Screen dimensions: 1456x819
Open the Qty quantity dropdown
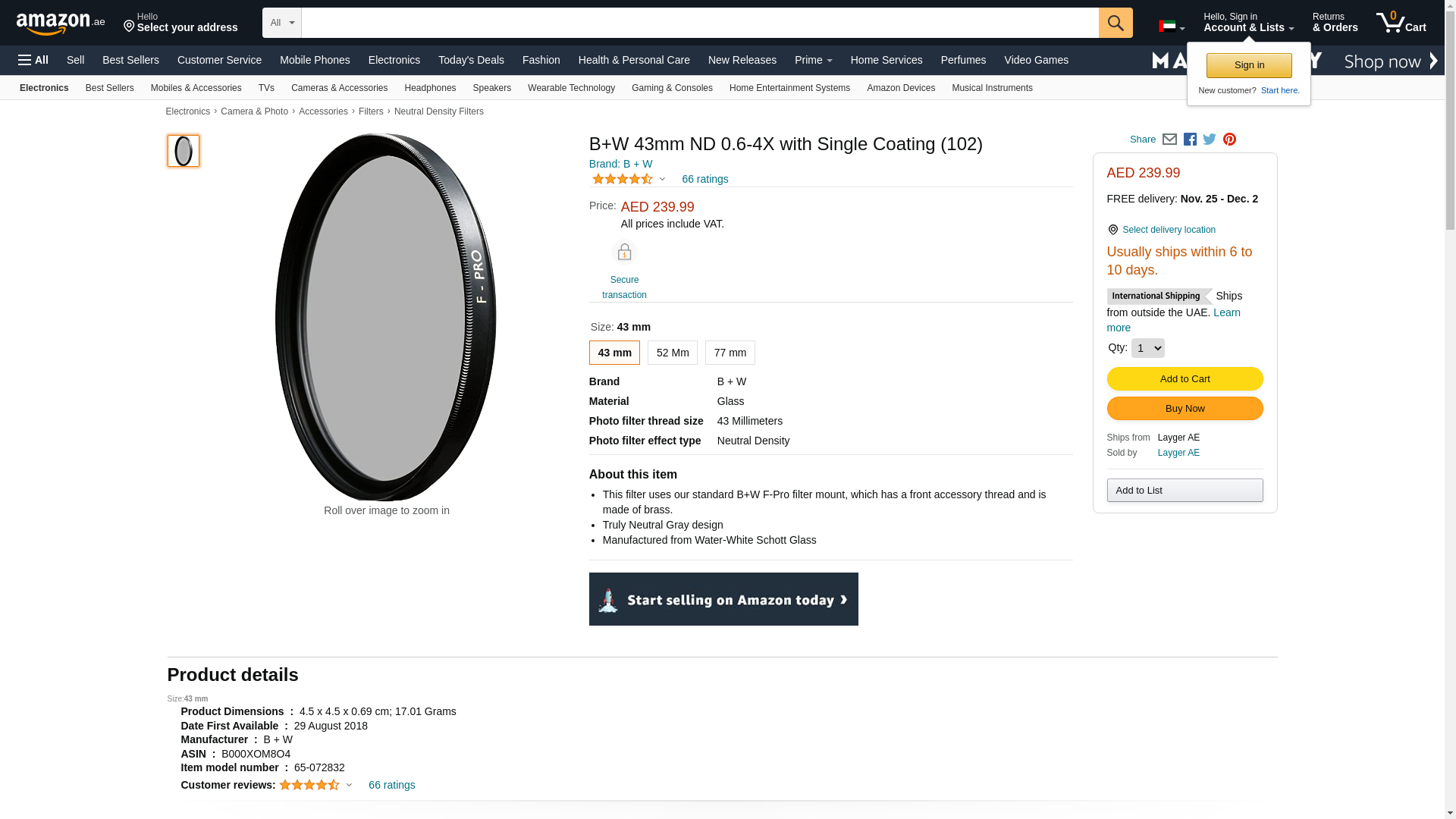click(x=1147, y=348)
